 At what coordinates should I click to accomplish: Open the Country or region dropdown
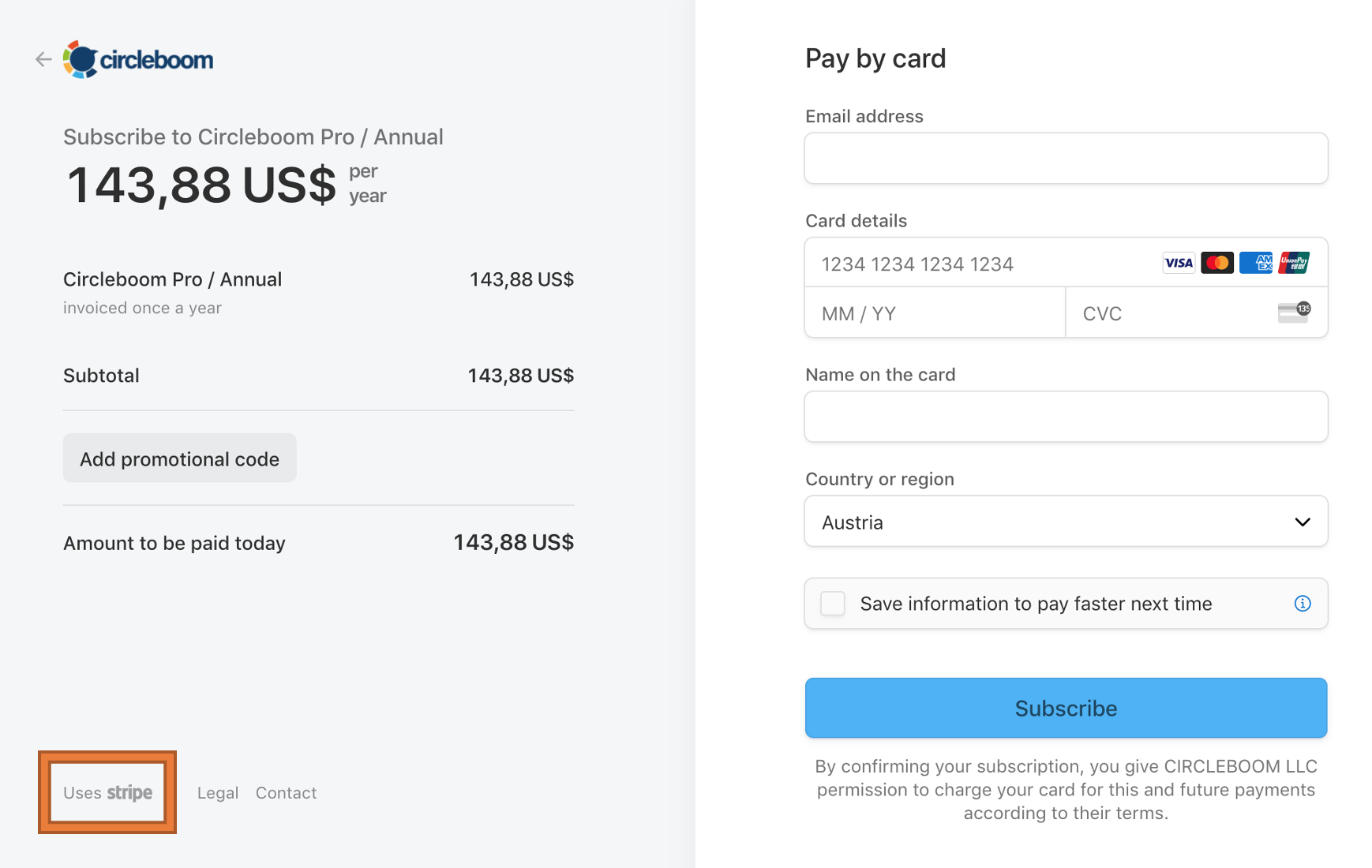(1066, 522)
